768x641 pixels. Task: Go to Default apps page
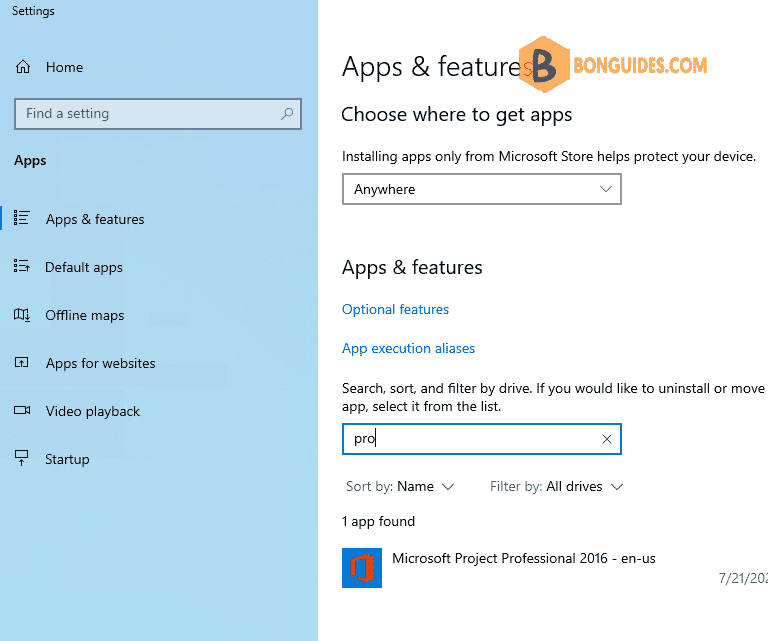[x=84, y=267]
